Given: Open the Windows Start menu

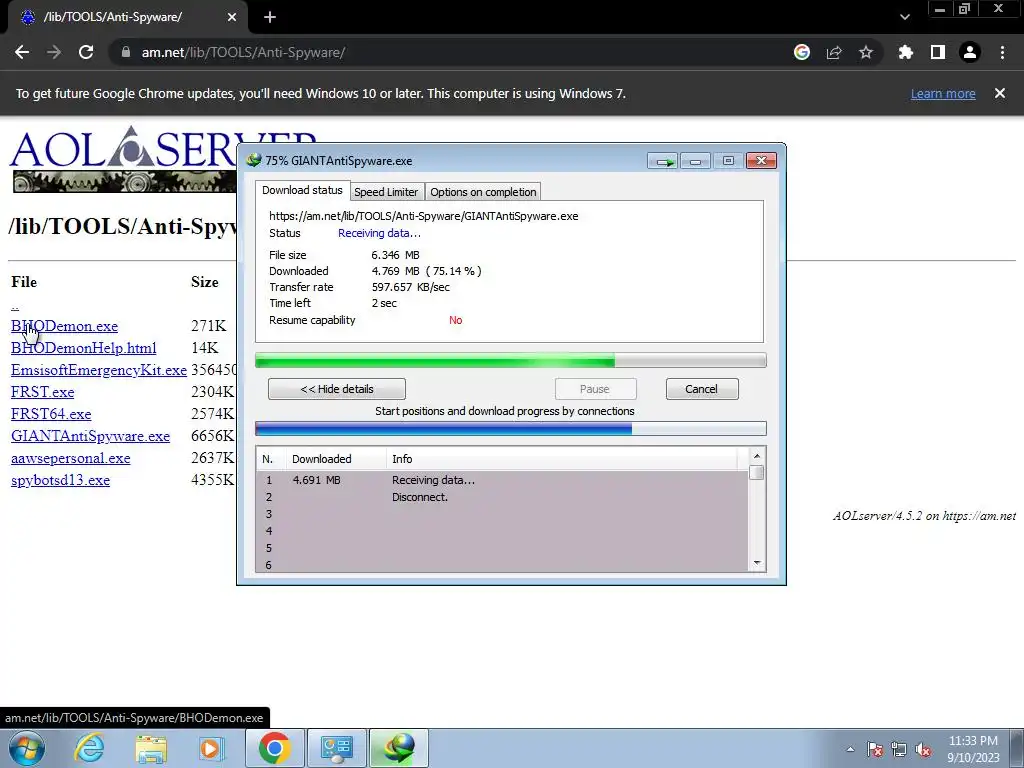Looking at the screenshot, I should [26, 748].
